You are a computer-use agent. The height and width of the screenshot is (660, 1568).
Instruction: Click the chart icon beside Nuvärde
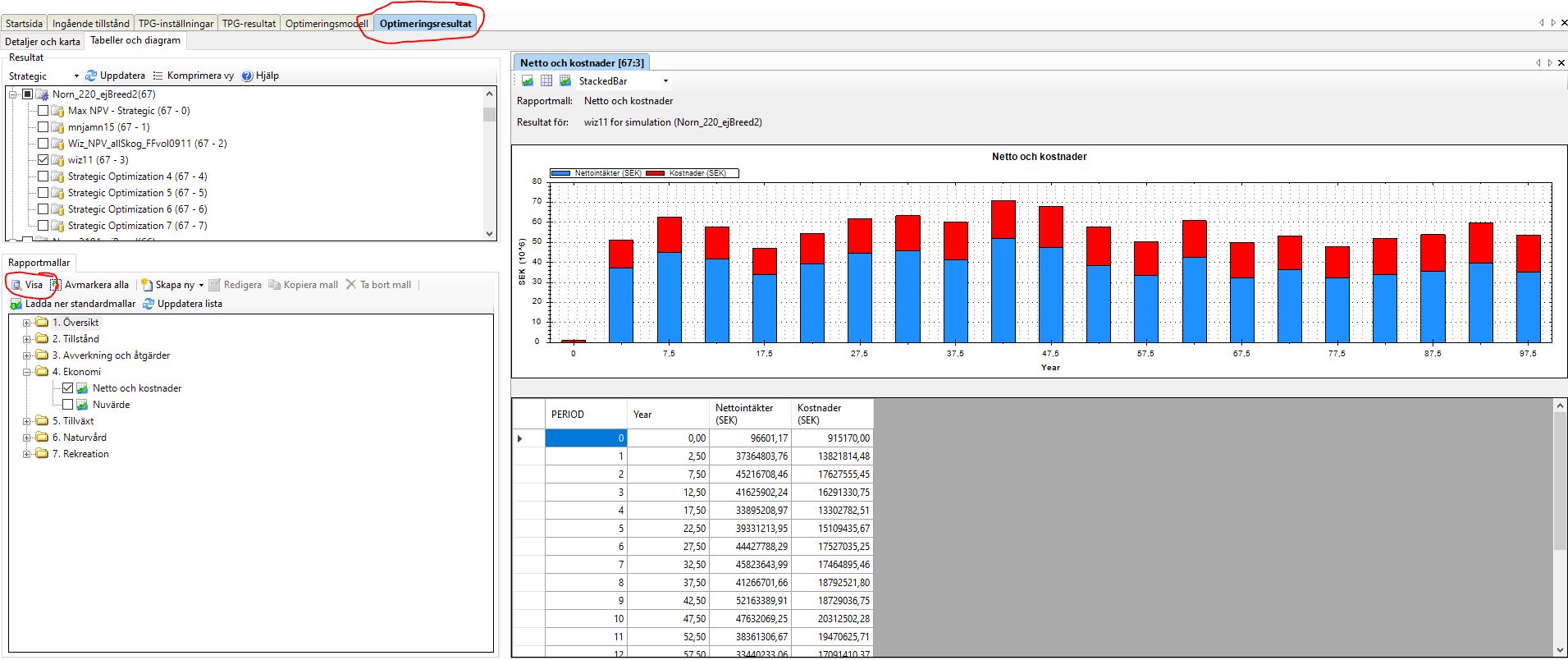coord(82,405)
